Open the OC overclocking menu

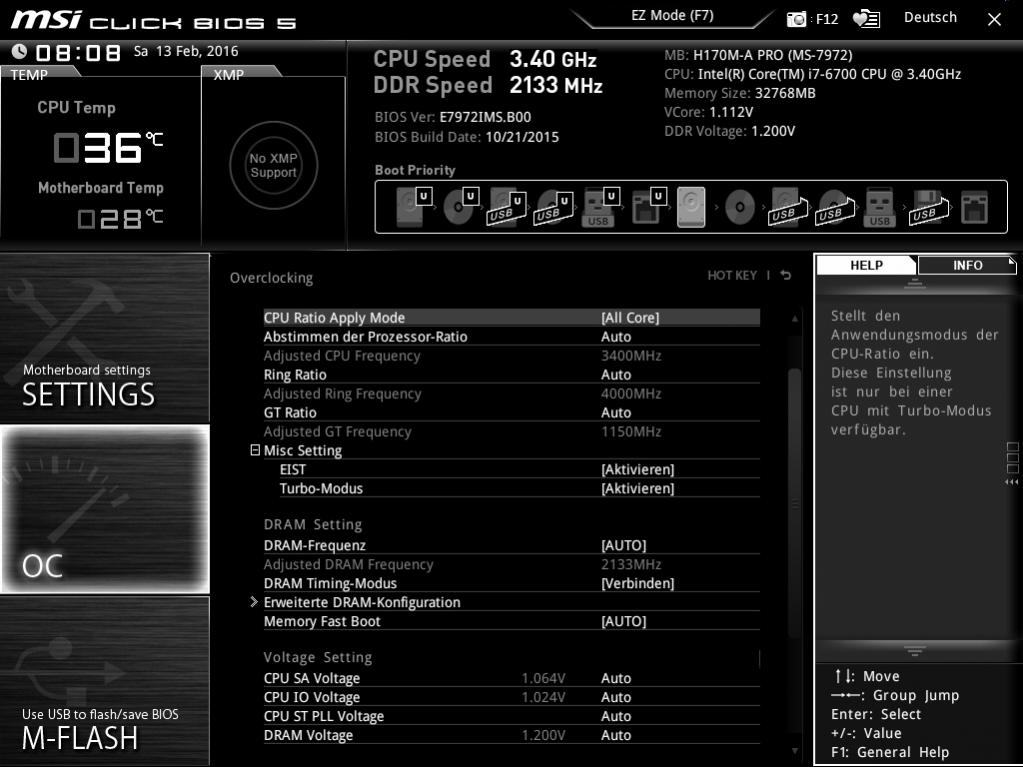pyautogui.click(x=105, y=509)
